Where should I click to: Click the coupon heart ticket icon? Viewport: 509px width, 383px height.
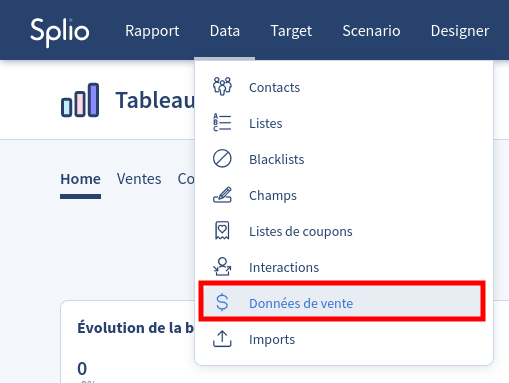coord(222,231)
